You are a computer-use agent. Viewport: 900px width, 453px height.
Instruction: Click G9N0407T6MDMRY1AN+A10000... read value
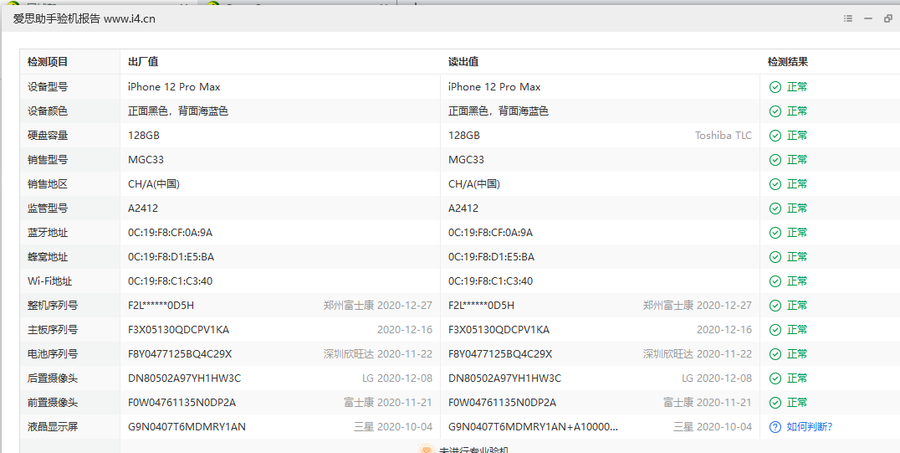[x=533, y=427]
